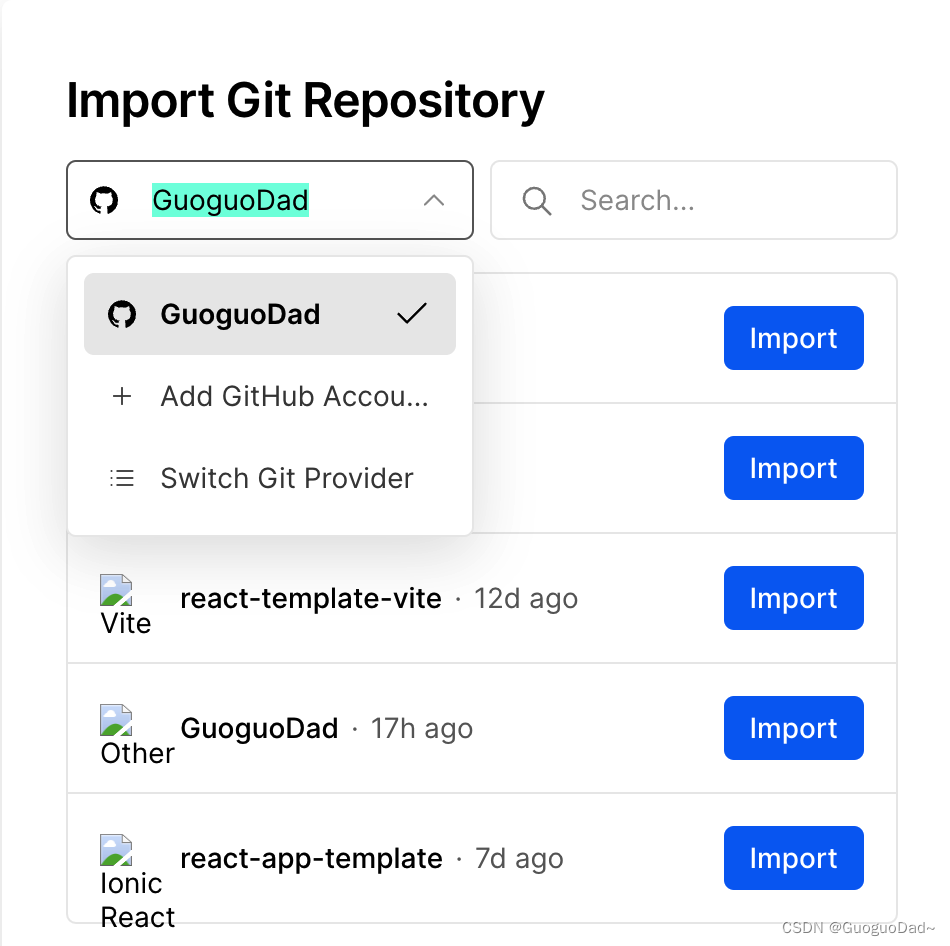The height and width of the screenshot is (946, 950).
Task: Click the 12d ago timestamp
Action: pos(526,599)
